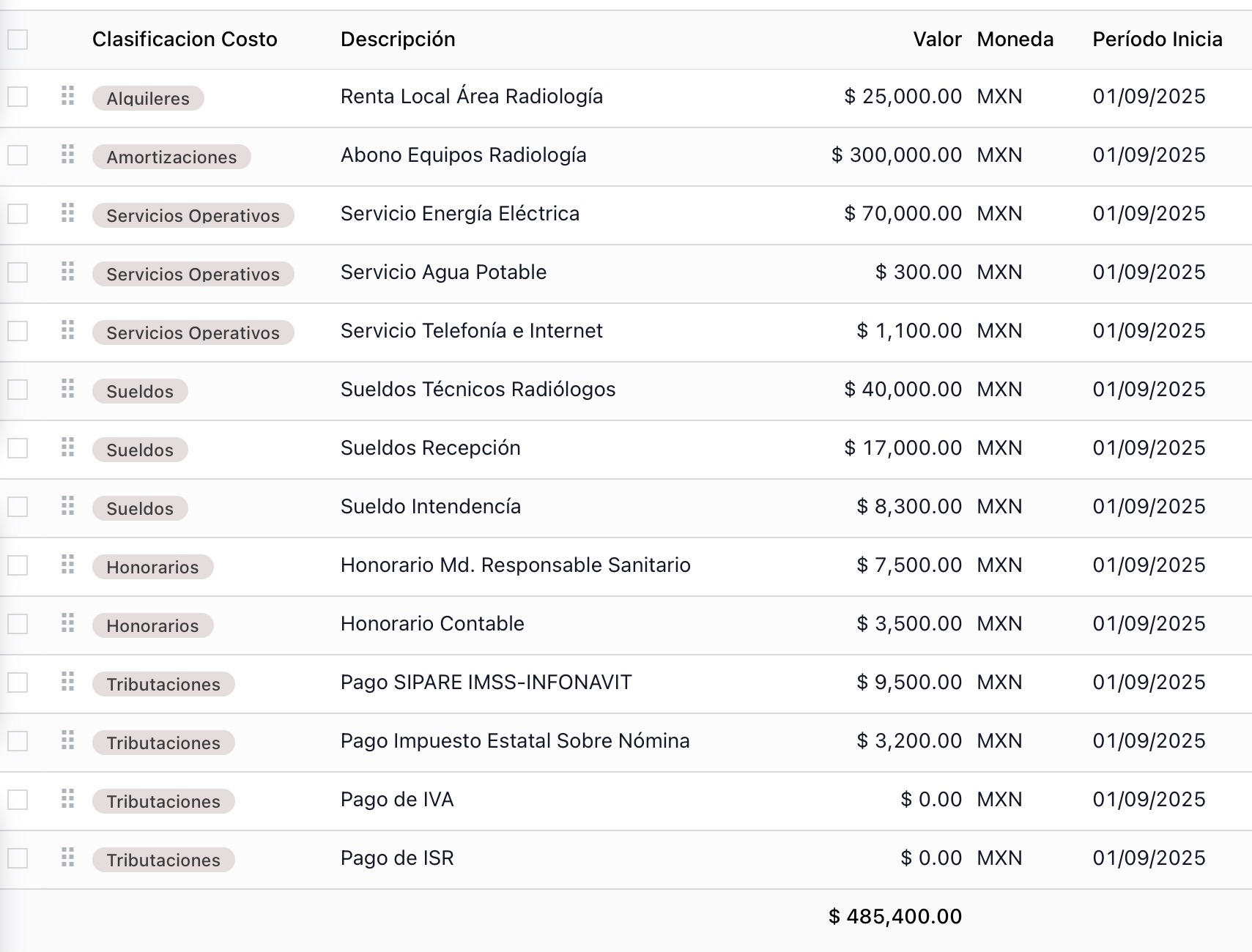Click the Descripción column header
Image resolution: width=1252 pixels, height=952 pixels.
click(x=398, y=40)
